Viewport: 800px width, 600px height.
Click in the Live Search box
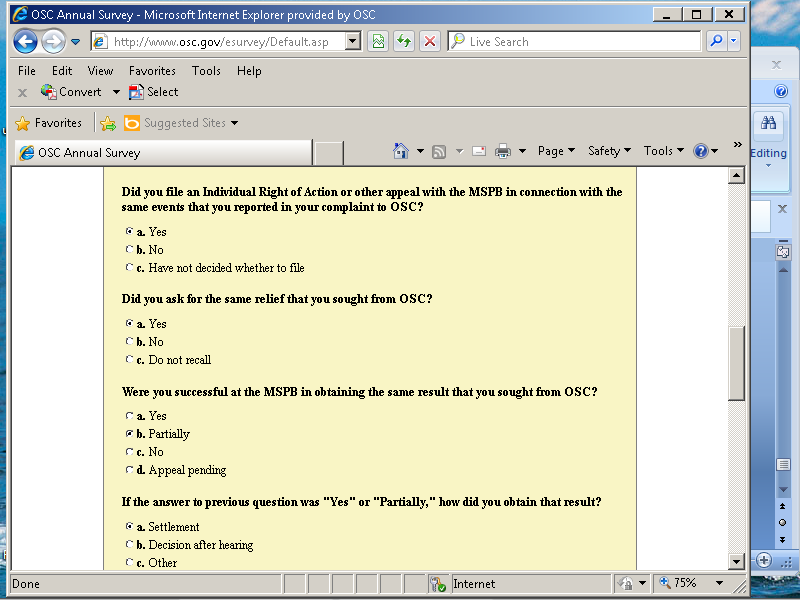(x=574, y=41)
